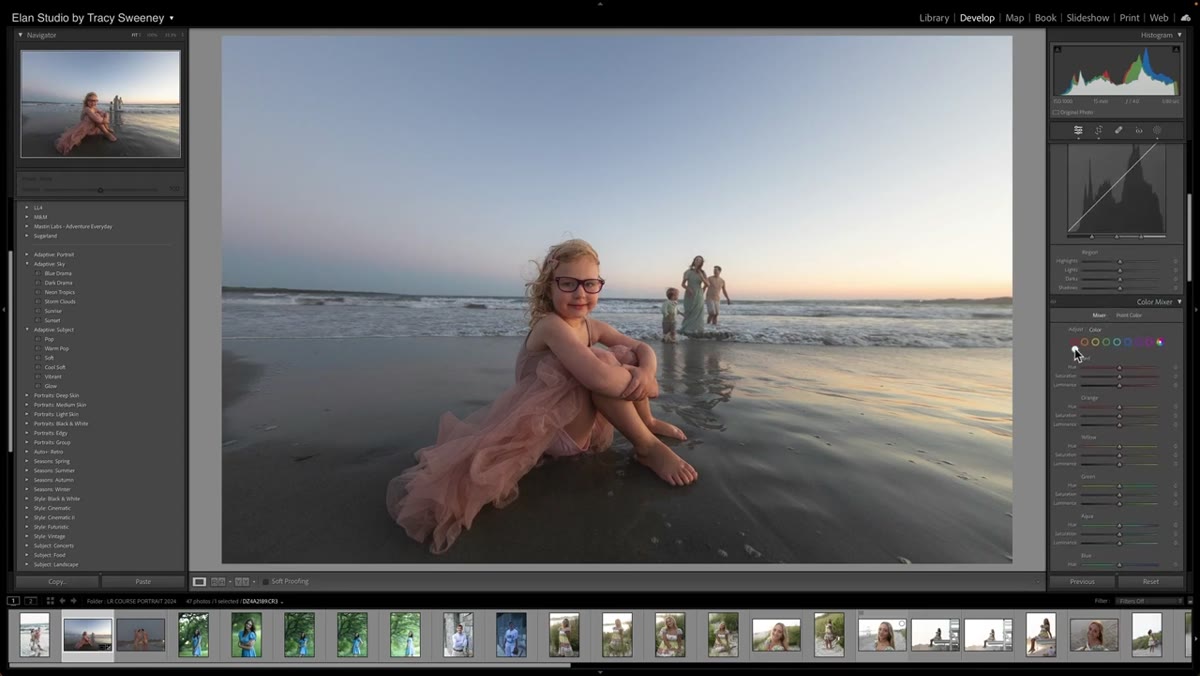
Task: Select second window display button 2
Action: (31, 601)
